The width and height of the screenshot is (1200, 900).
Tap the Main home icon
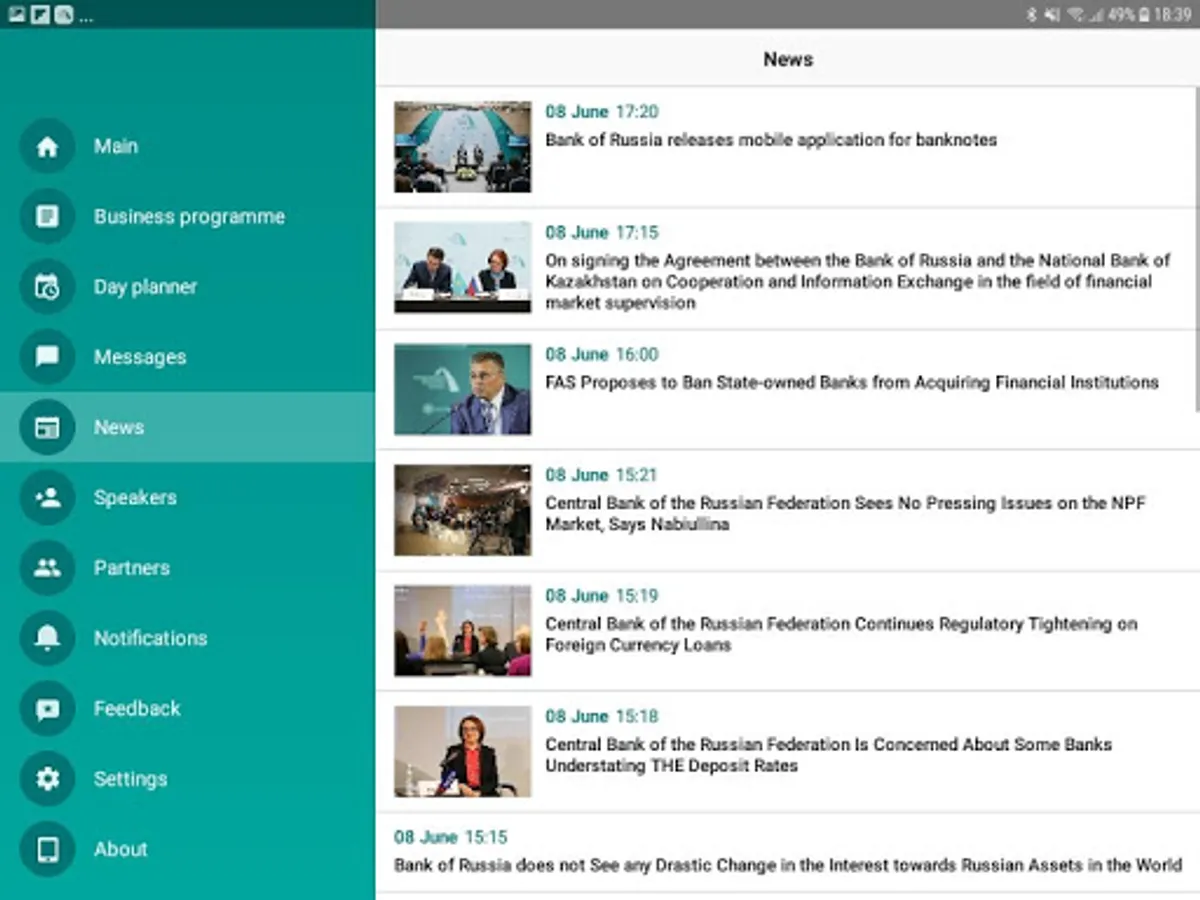(47, 146)
